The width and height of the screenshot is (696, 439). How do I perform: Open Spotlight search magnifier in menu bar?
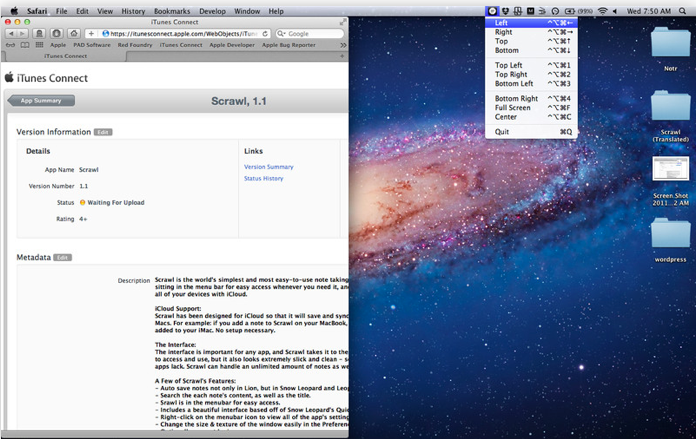tap(682, 11)
